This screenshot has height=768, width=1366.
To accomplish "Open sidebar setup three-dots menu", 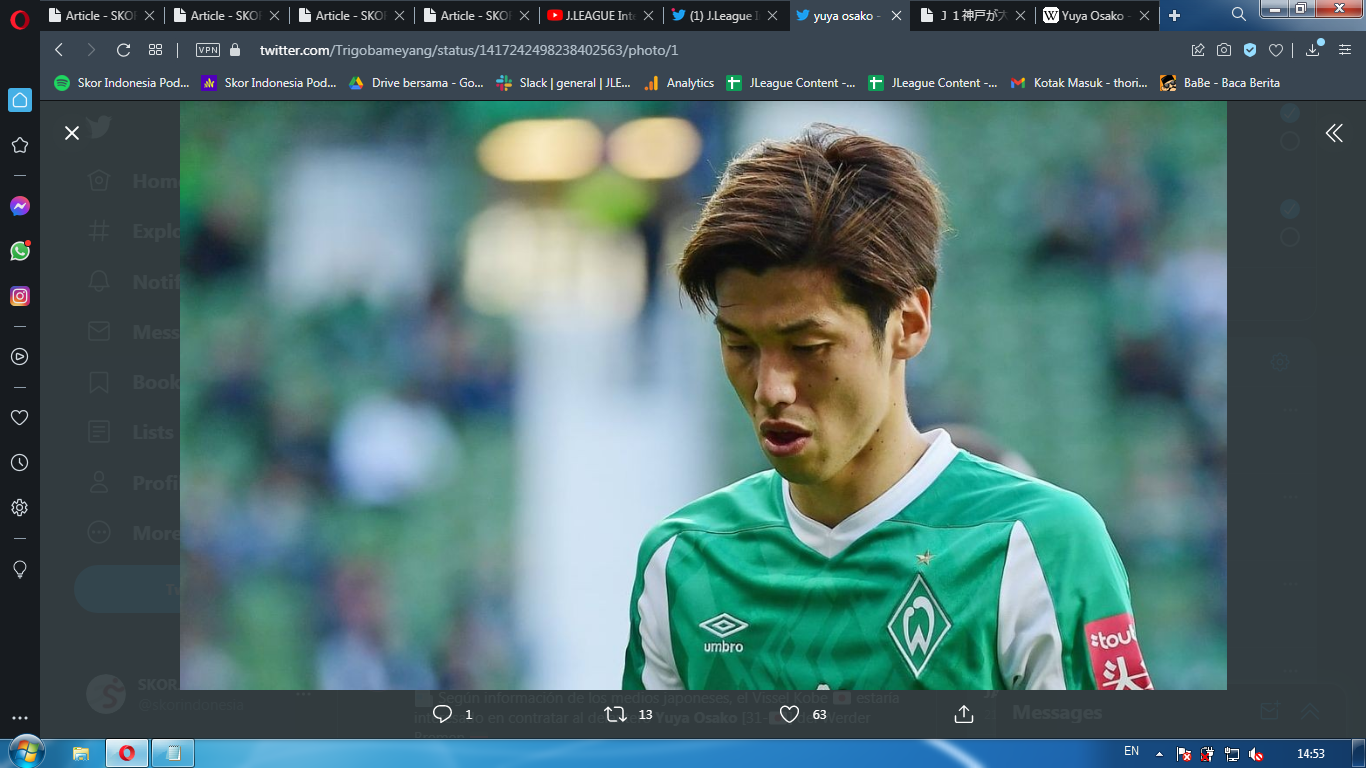I will click(20, 718).
